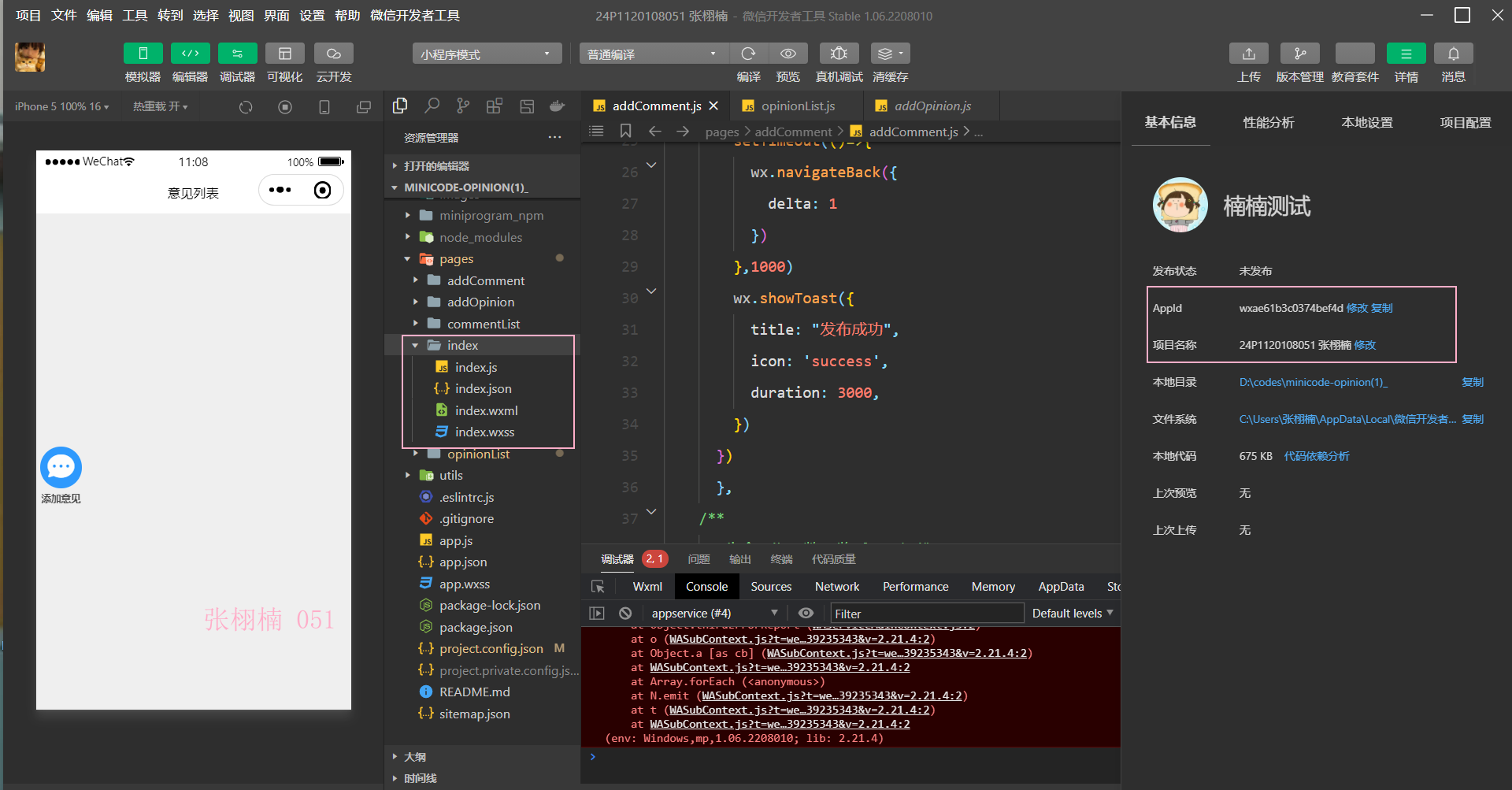
Task: Open the explorer files icon
Action: click(400, 106)
